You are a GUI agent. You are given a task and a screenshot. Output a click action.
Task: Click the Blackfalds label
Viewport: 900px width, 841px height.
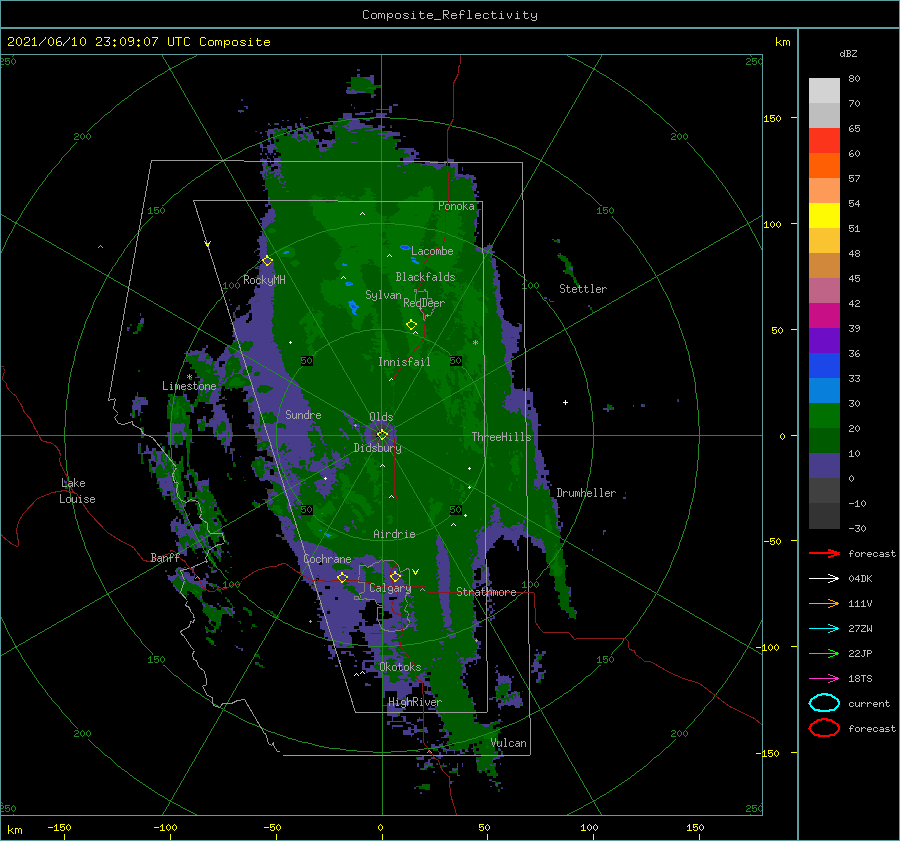[x=425, y=277]
